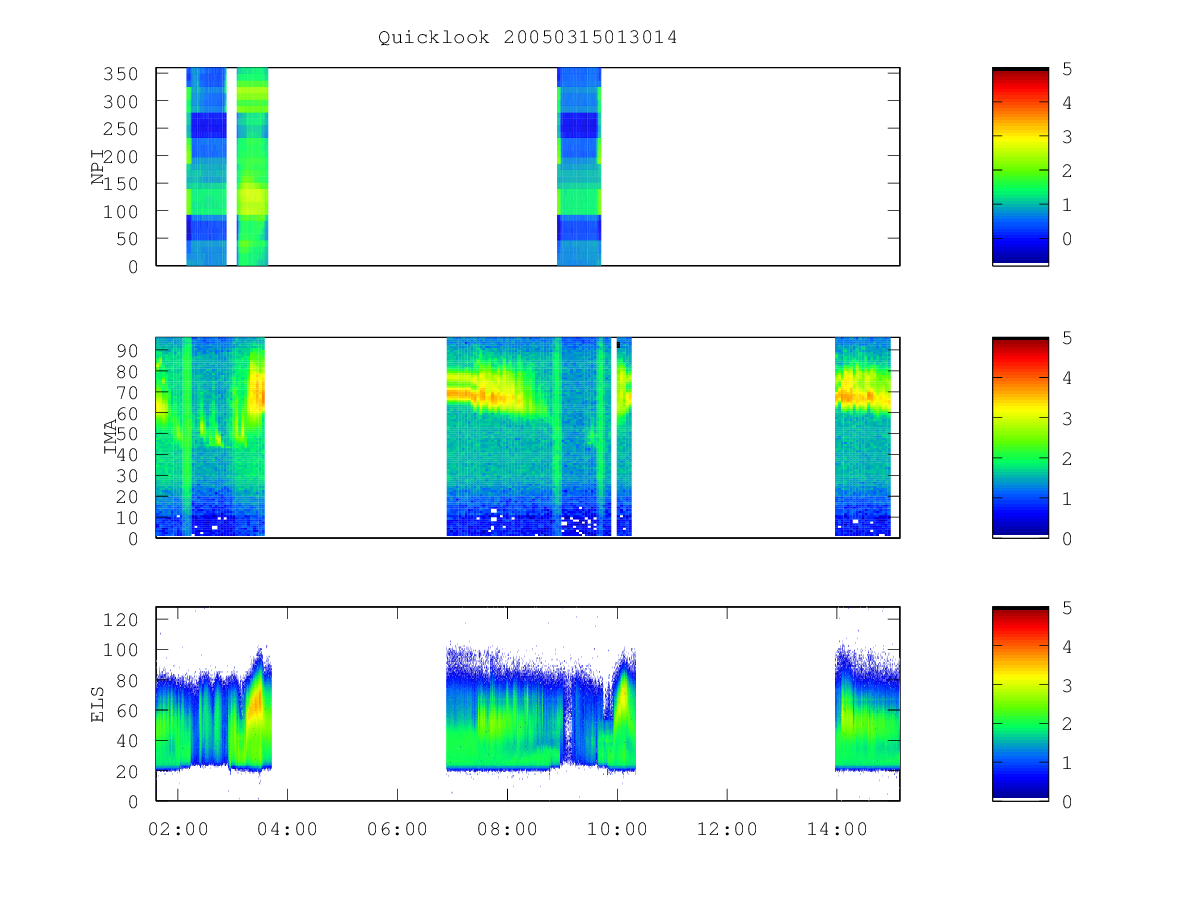Click the 120 tick label on ELS axis
1200x900 pixels.
(x=122, y=619)
